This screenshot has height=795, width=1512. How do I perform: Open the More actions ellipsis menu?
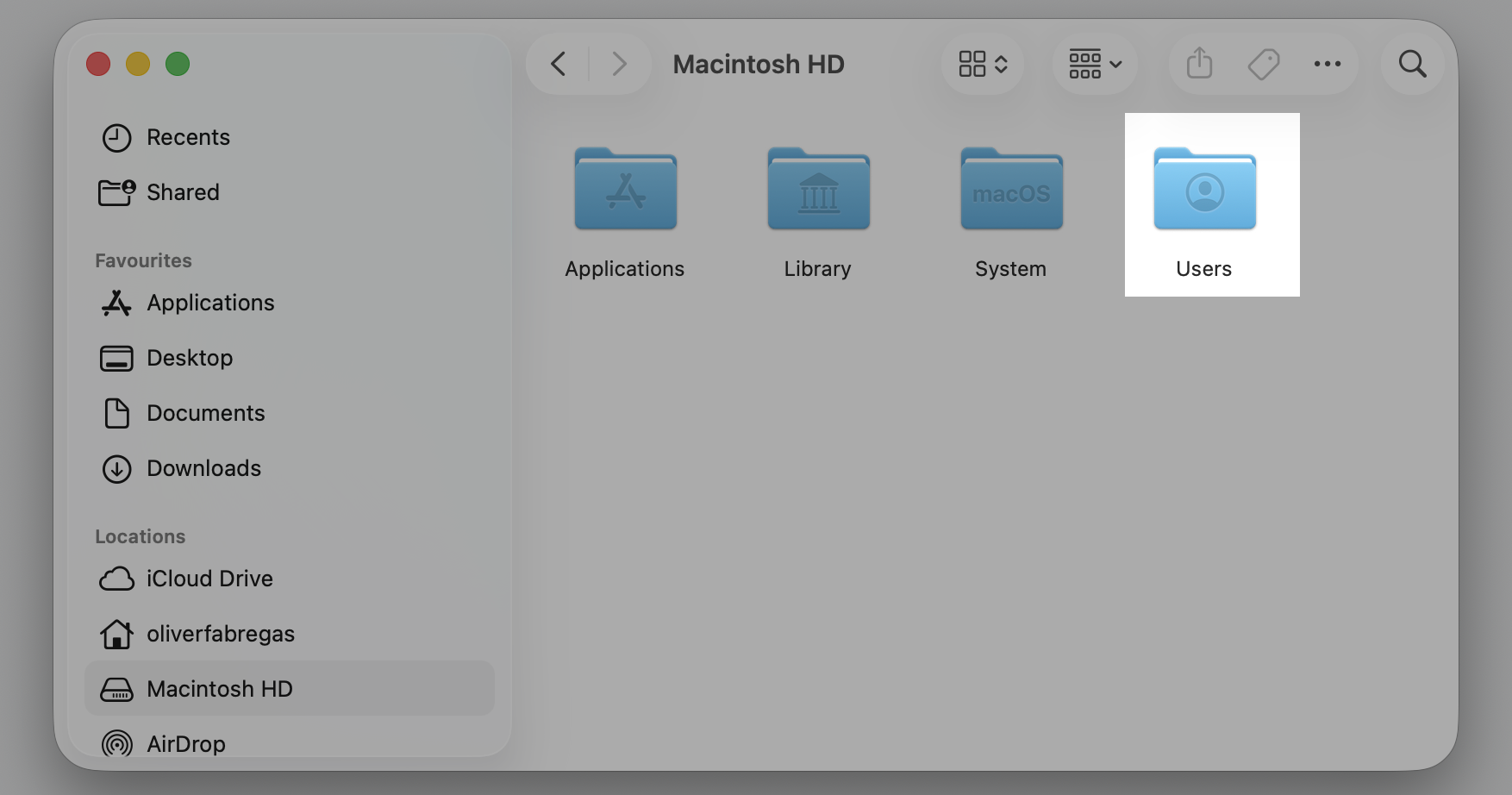click(x=1328, y=64)
